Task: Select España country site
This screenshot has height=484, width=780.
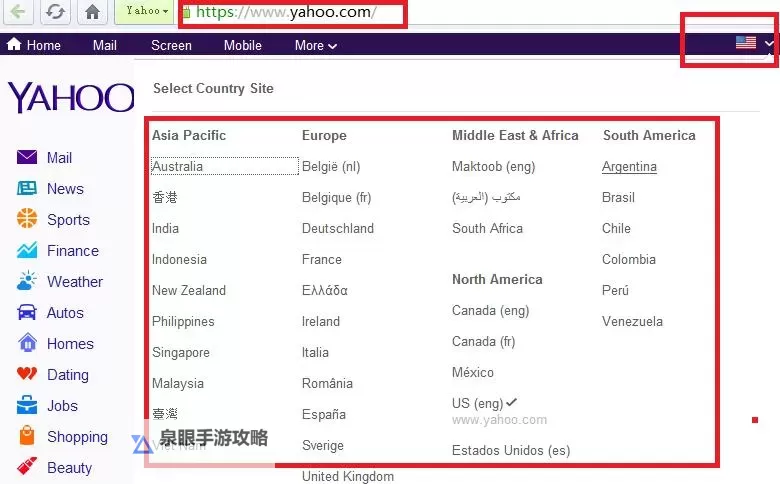Action: 323,414
